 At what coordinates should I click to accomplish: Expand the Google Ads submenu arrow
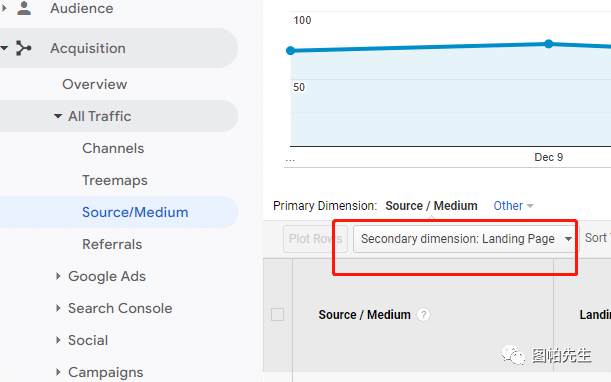pyautogui.click(x=58, y=276)
